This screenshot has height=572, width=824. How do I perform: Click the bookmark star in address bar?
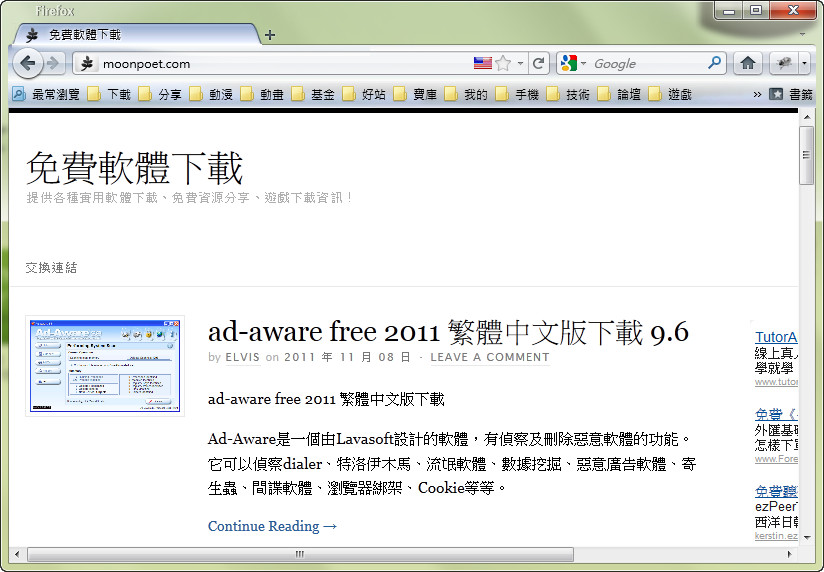(503, 63)
